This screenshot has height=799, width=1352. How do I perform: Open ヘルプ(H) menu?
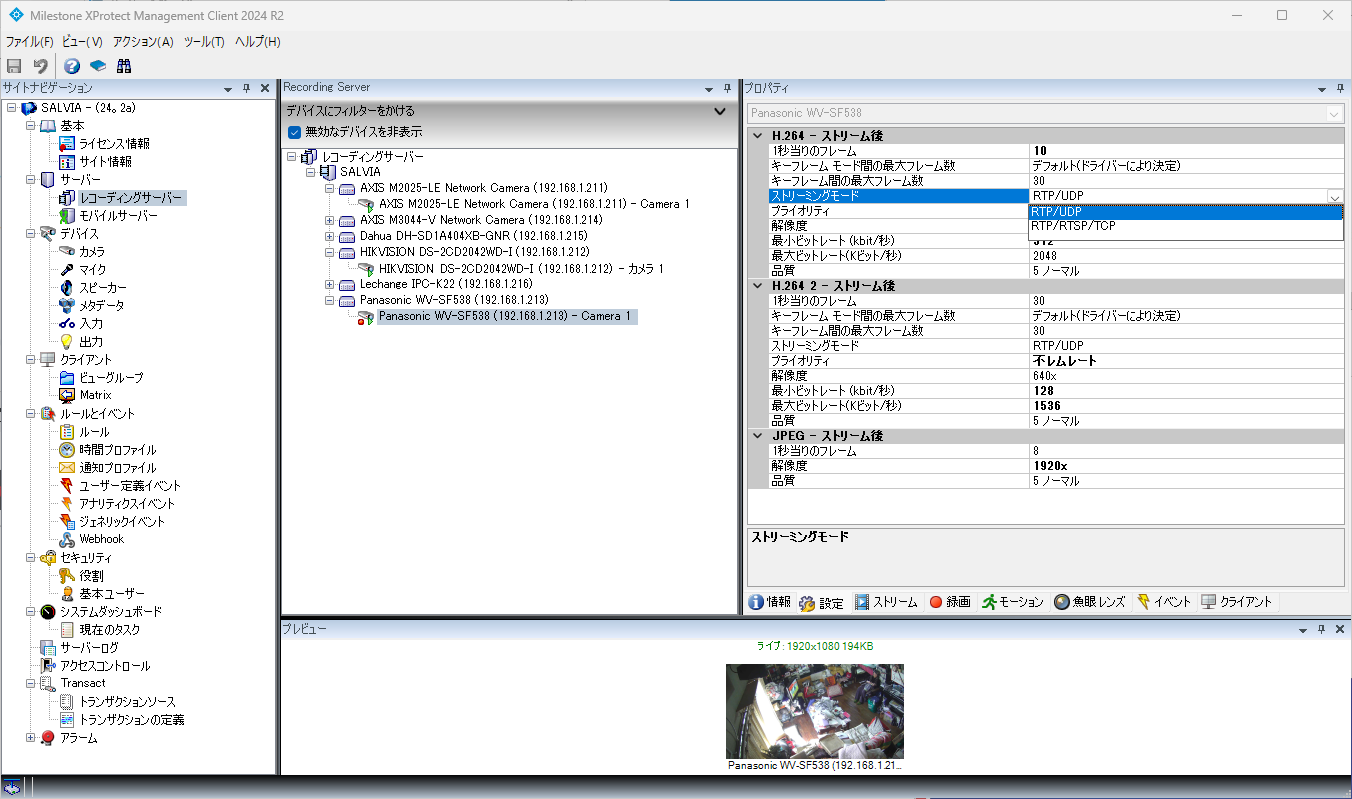(x=257, y=42)
